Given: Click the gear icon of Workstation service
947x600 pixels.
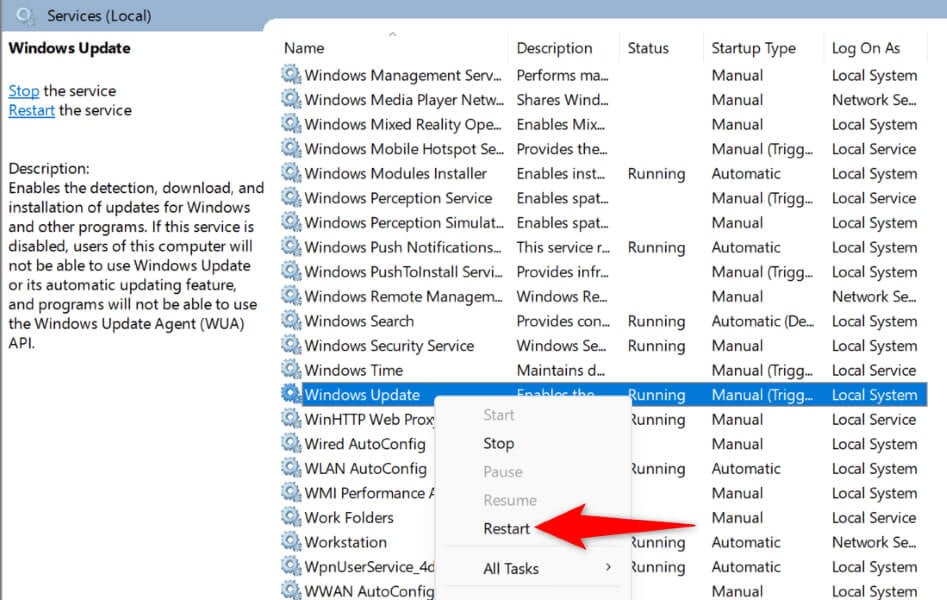Looking at the screenshot, I should tap(291, 541).
